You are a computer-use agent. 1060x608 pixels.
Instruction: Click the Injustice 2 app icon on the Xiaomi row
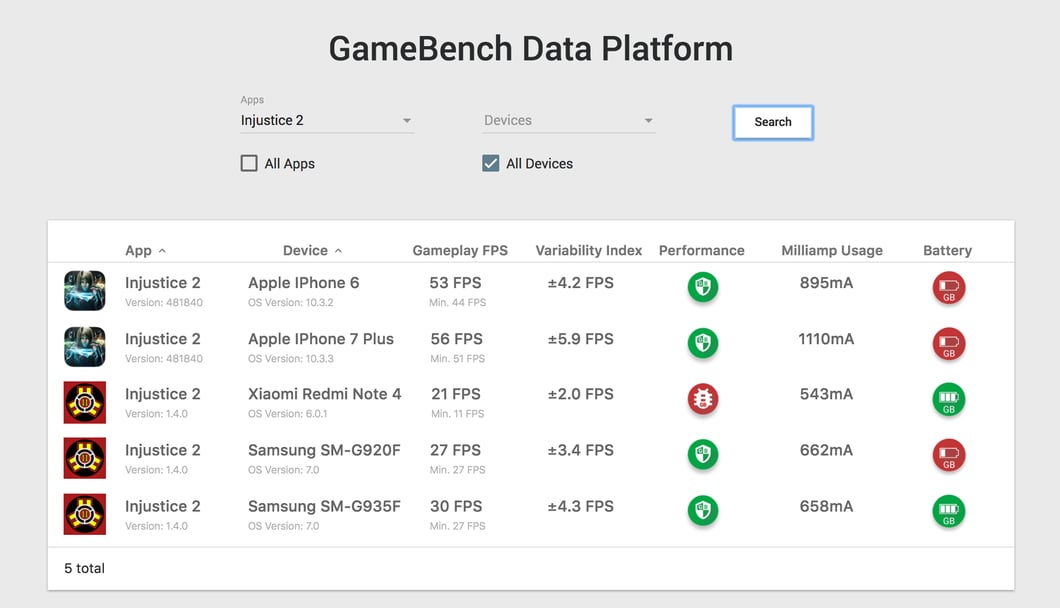84,402
